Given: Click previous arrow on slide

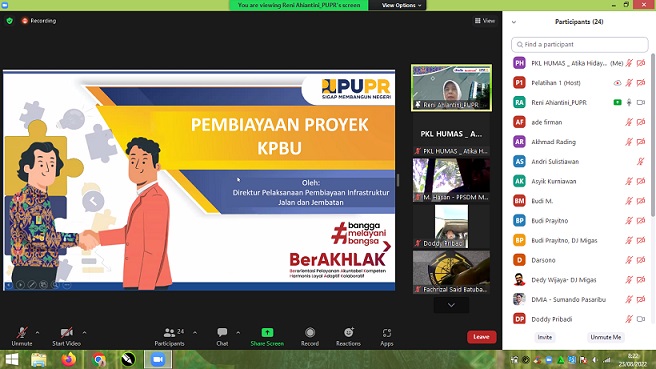Looking at the screenshot, I should 93,201.
